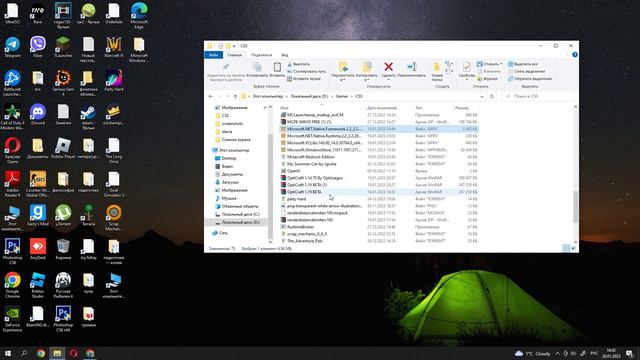This screenshot has width=640, height=360.
Task: Select the Garry's Mod desktop icon
Action: 38,216
